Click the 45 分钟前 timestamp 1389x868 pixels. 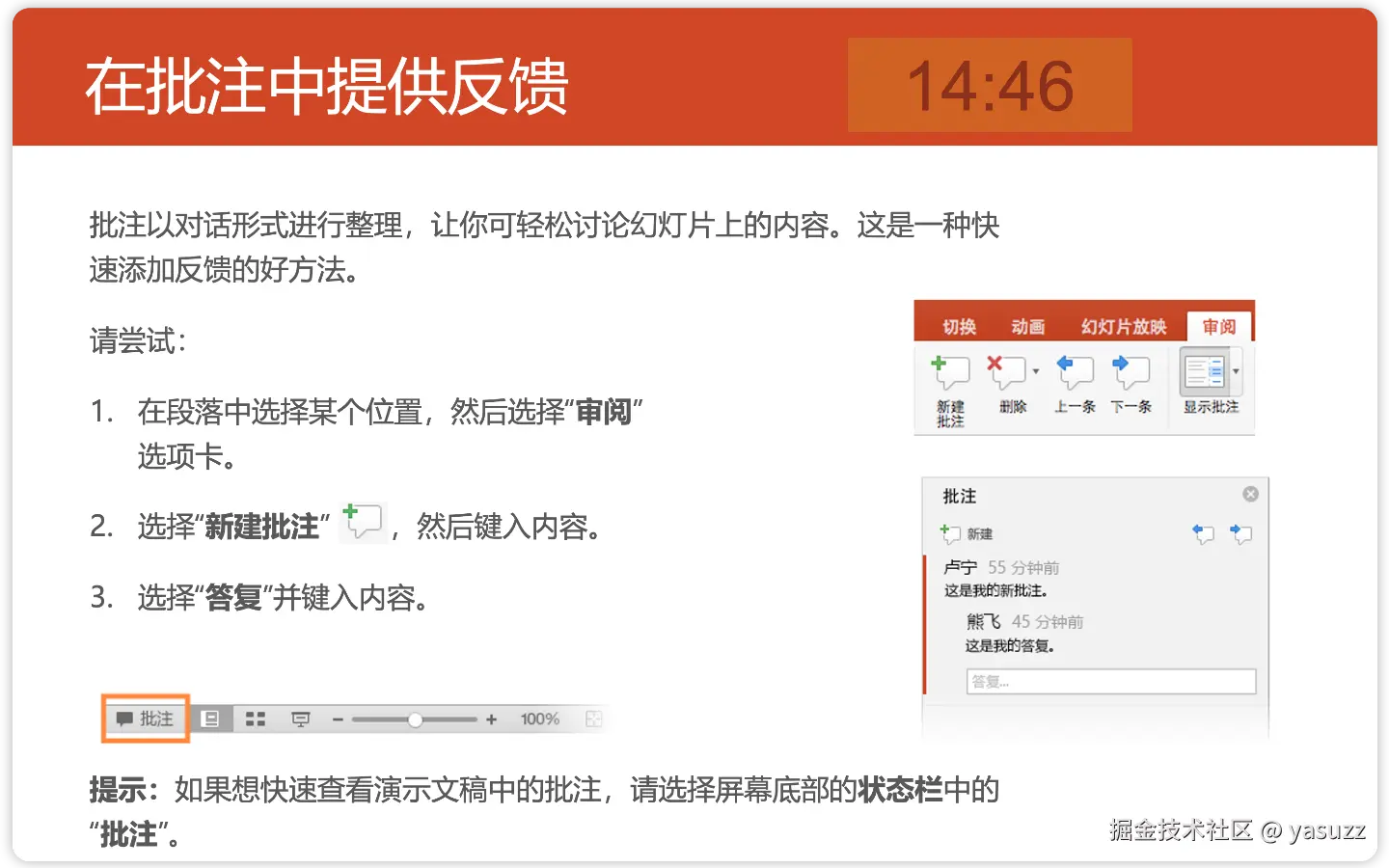tap(1048, 621)
